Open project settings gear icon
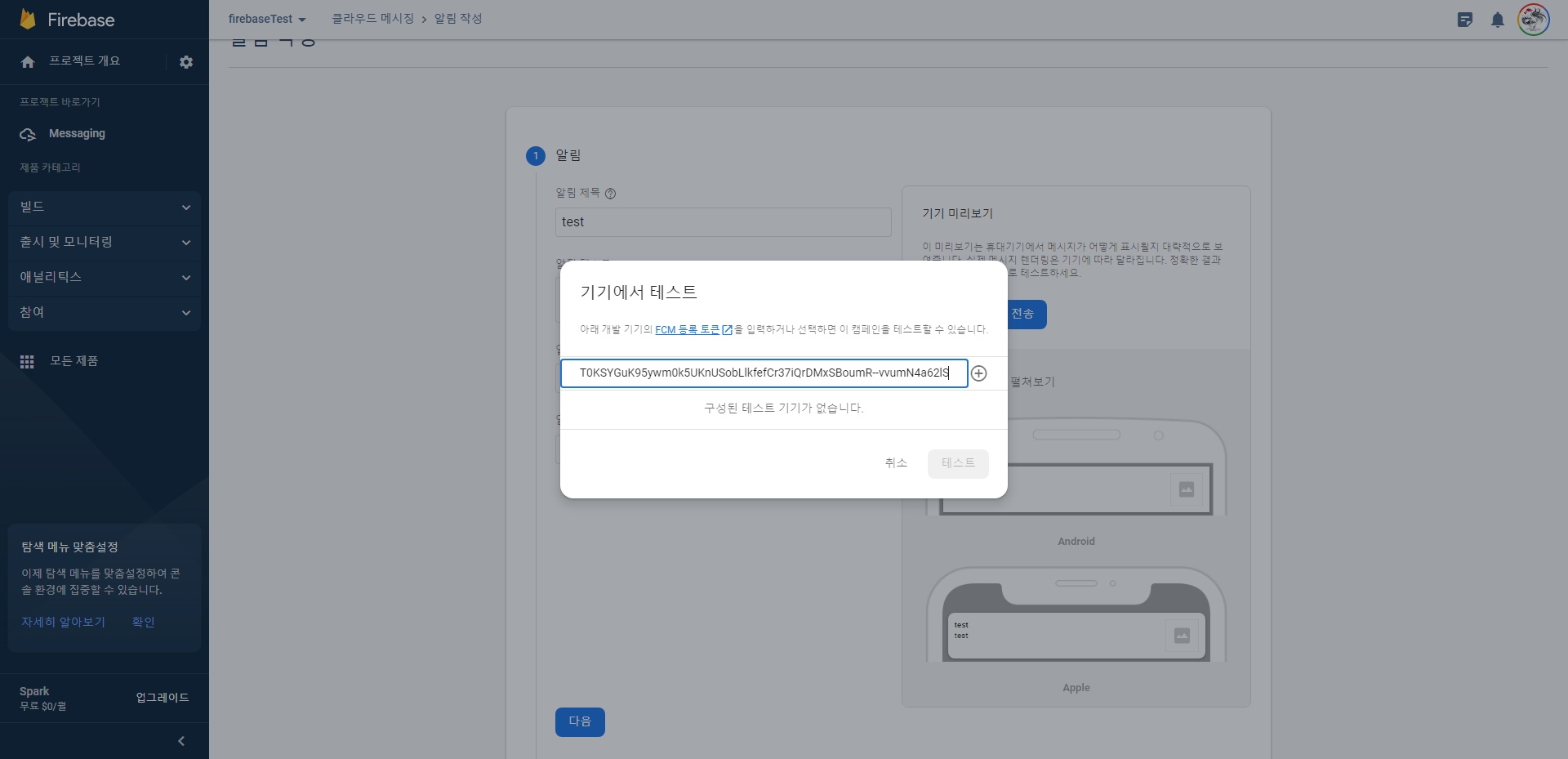The image size is (1568, 759). [x=186, y=62]
